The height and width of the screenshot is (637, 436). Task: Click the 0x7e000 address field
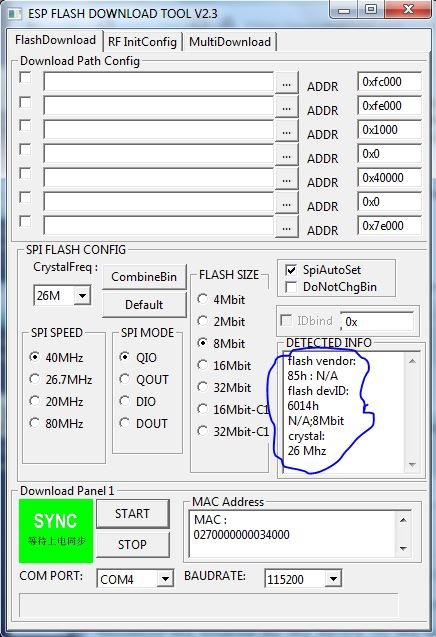click(389, 226)
